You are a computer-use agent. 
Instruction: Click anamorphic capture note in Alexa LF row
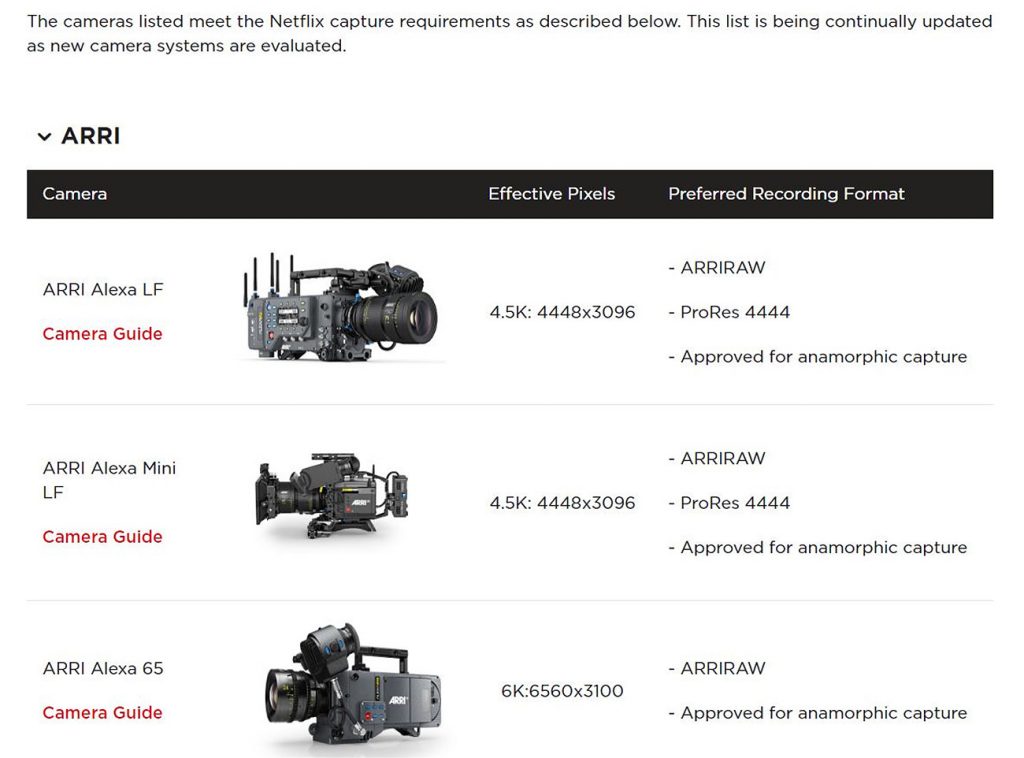point(818,357)
